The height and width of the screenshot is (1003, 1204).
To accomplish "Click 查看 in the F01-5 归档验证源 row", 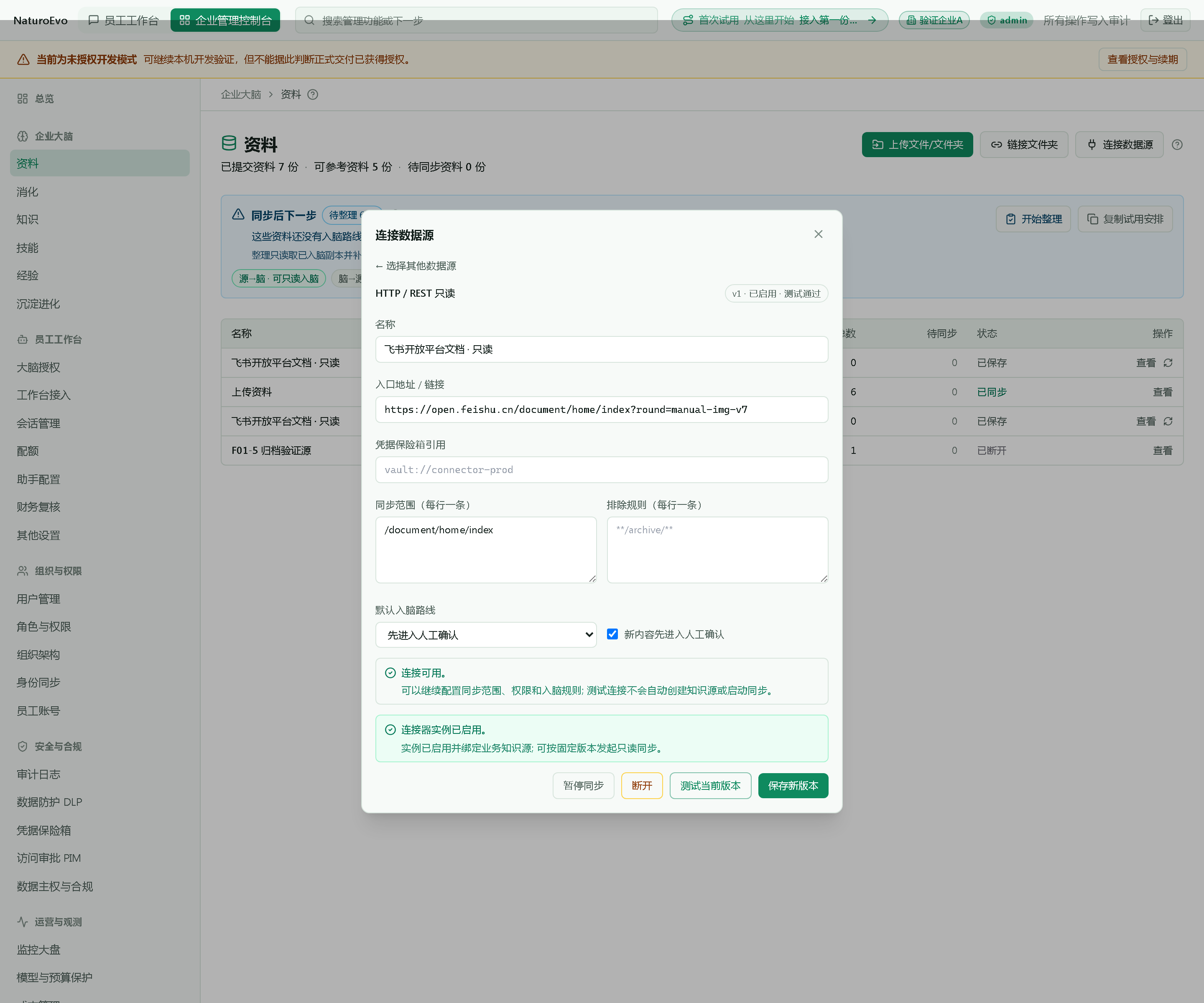I will tap(1163, 451).
